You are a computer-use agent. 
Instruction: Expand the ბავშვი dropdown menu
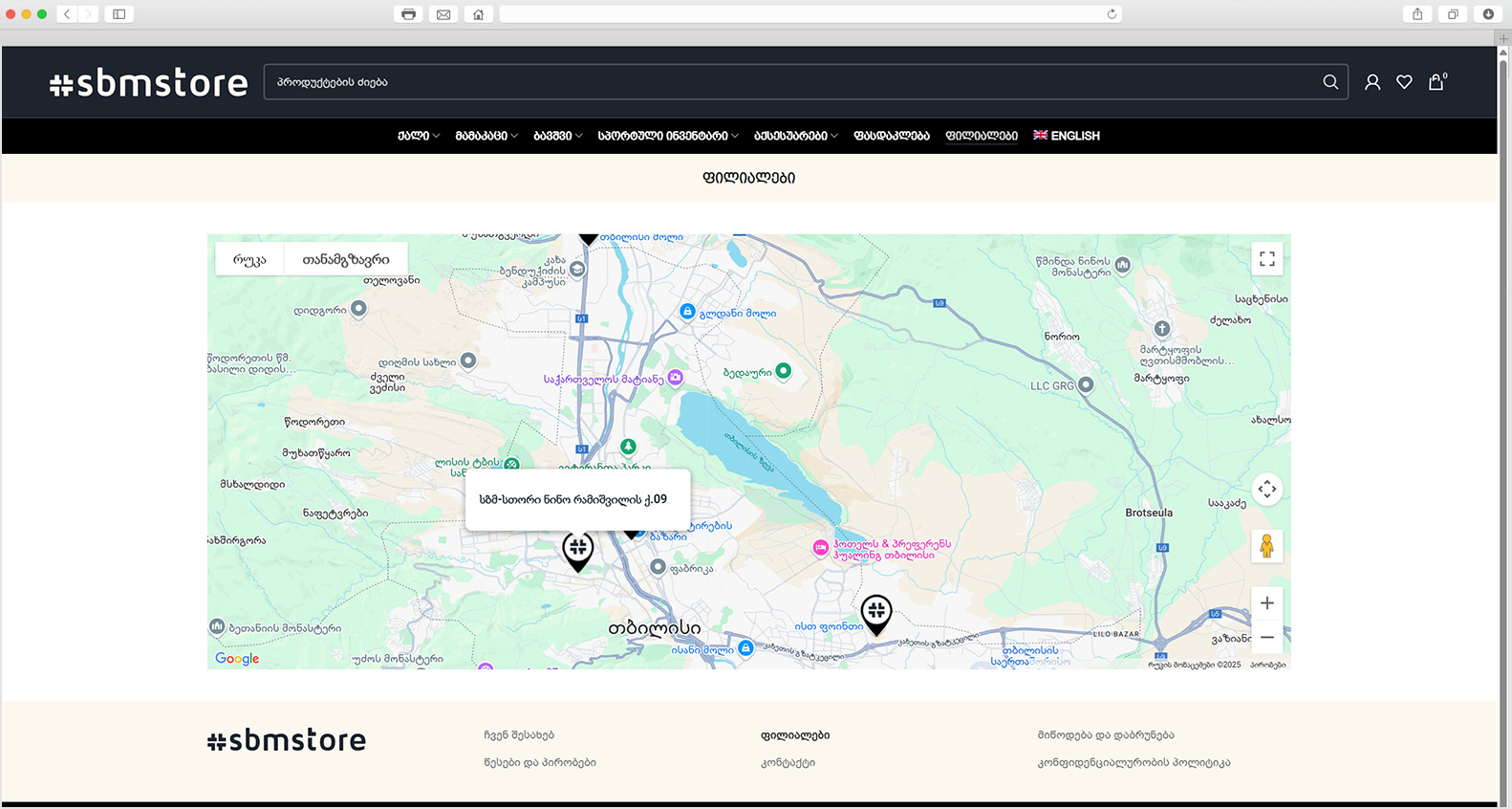click(x=558, y=136)
